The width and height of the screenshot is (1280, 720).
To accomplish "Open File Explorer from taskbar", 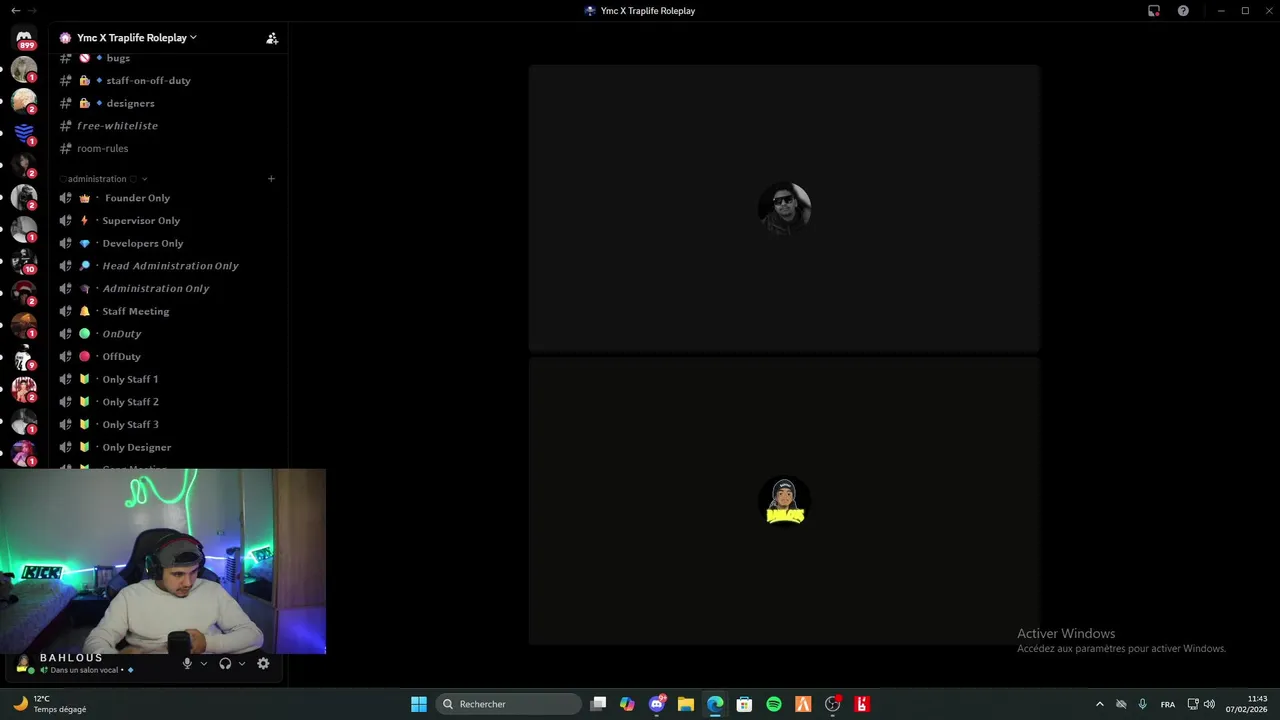I will point(686,704).
